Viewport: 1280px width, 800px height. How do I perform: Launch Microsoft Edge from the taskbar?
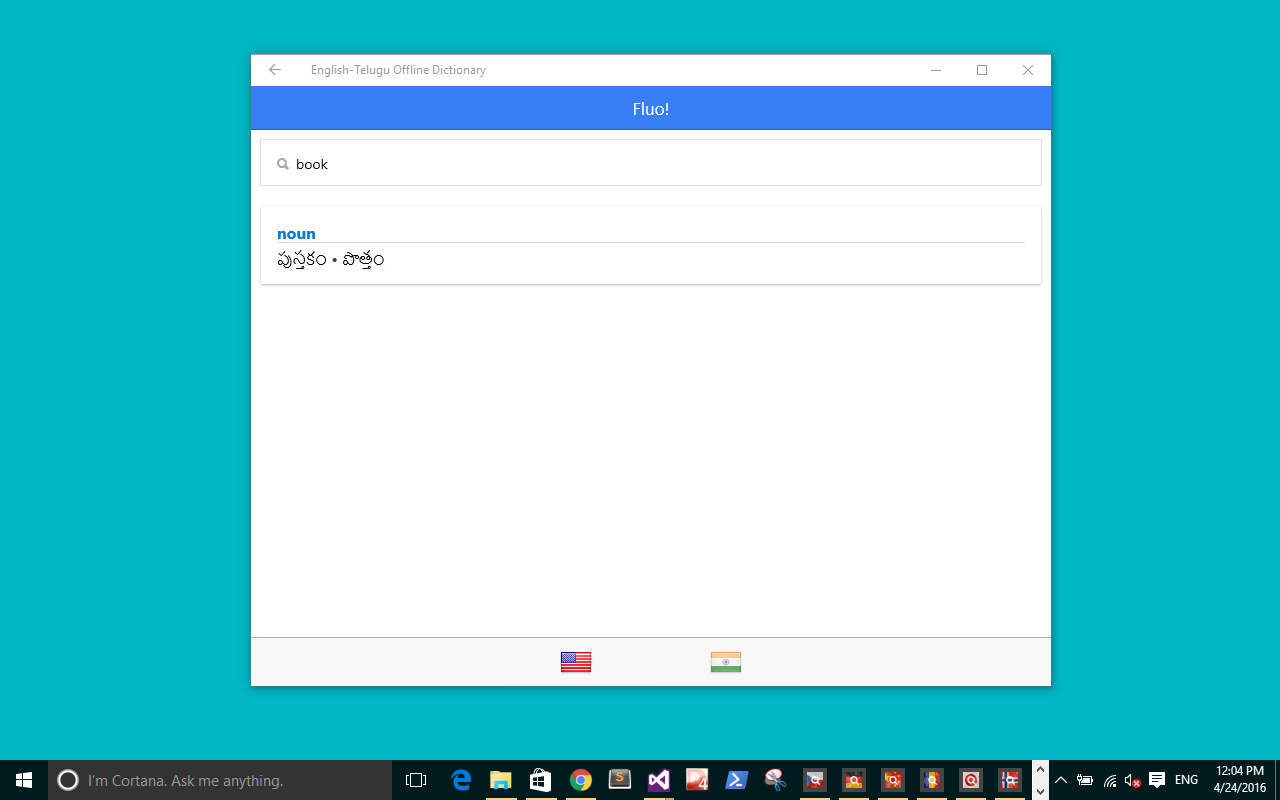pyautogui.click(x=461, y=780)
